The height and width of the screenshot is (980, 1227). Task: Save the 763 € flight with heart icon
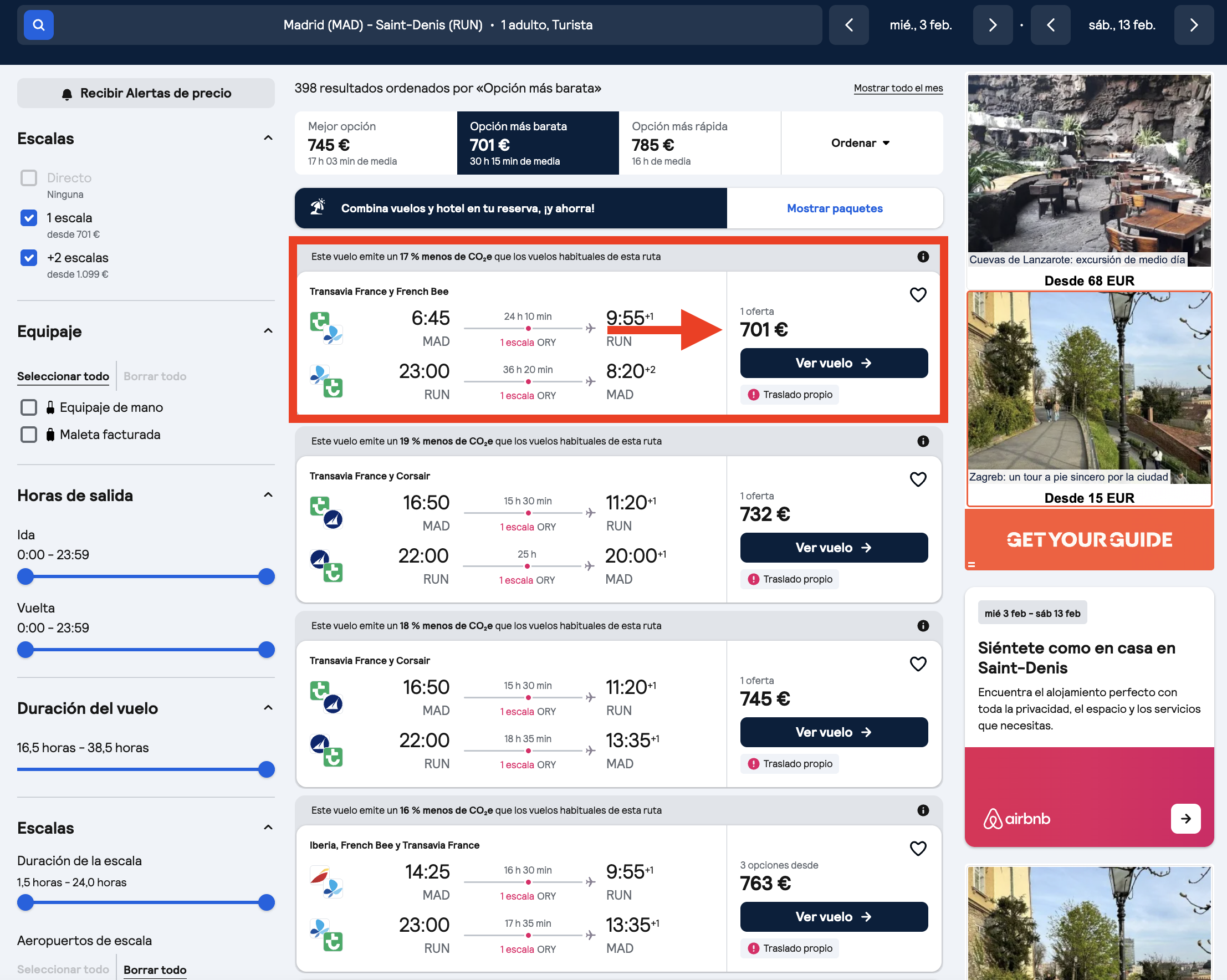coord(918,849)
